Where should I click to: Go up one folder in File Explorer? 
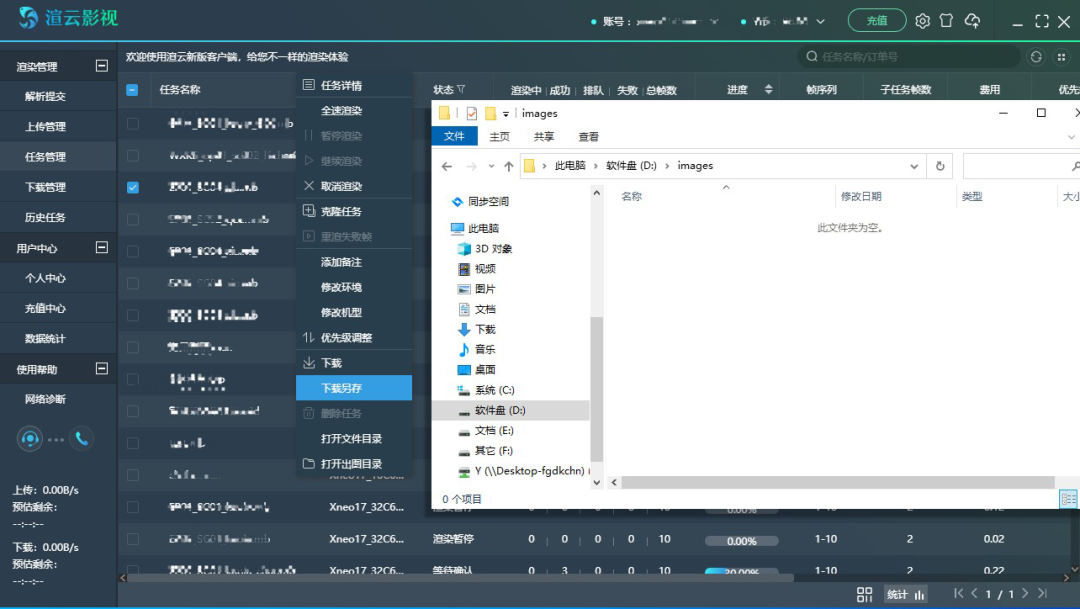point(508,166)
